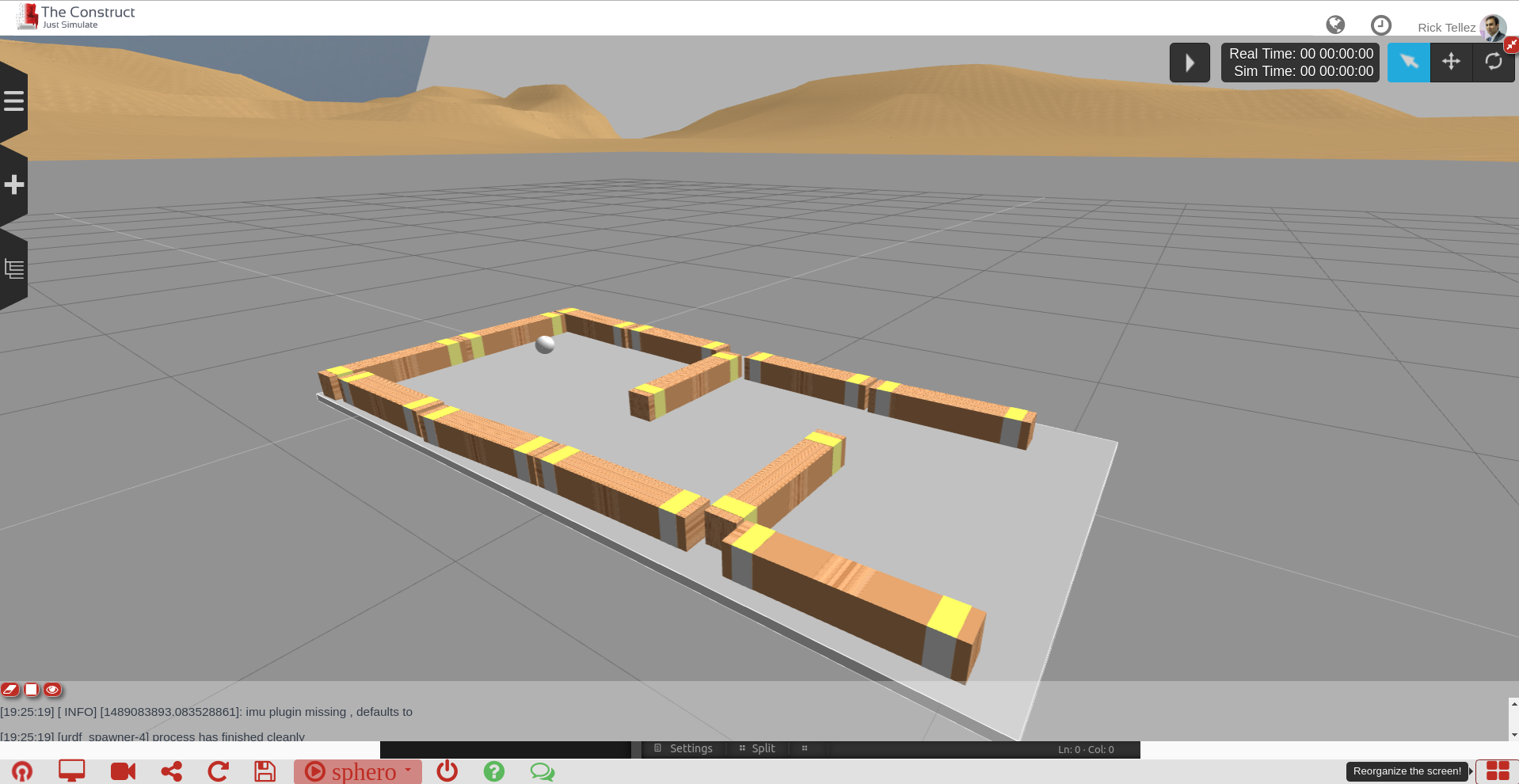Screen dimensions: 1519x784
Task: Open the hamburger main menu on left sidebar
Action: tap(13, 101)
